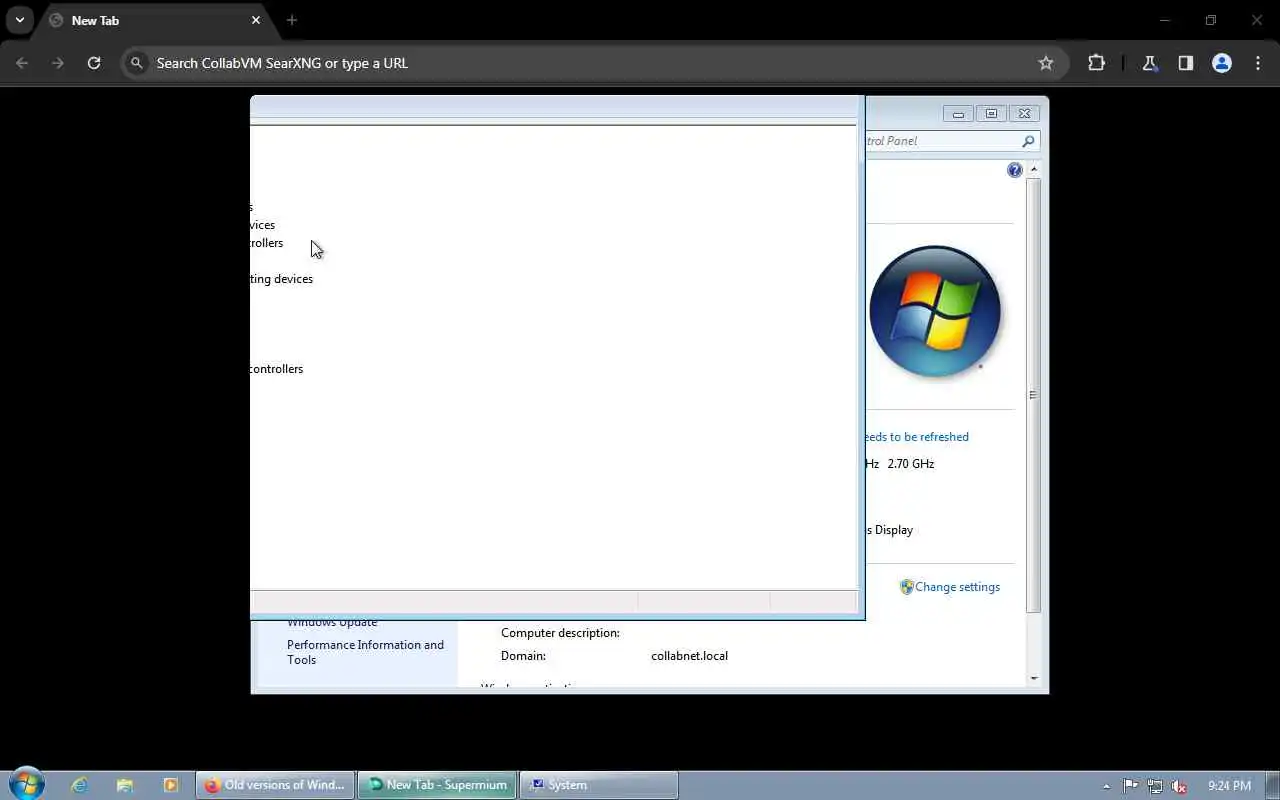1280x800 pixels.
Task: Select the 'ting devices' tree row
Action: click(x=282, y=279)
